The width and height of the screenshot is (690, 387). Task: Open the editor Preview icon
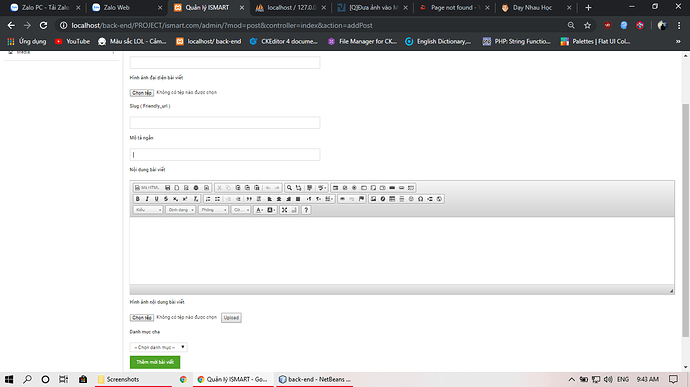[x=186, y=188]
